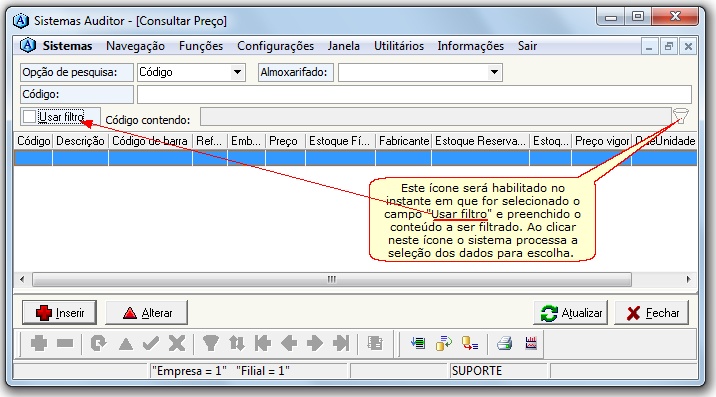
Task: Open the Configurações menu
Action: pyautogui.click(x=275, y=46)
